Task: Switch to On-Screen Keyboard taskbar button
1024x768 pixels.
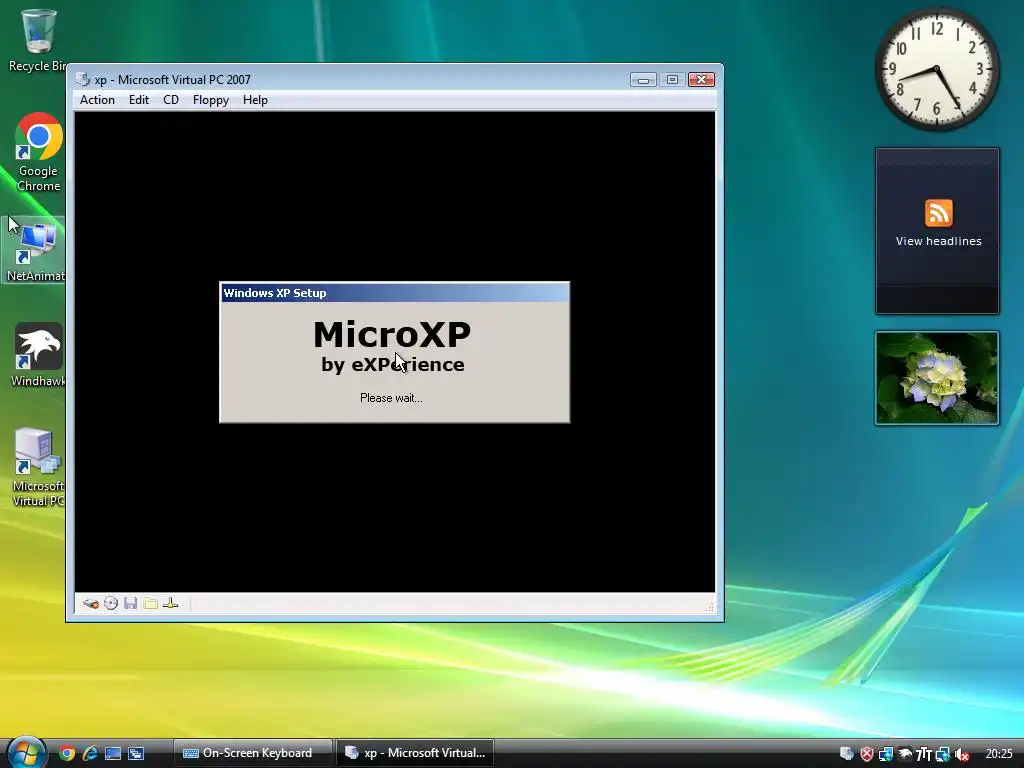Action: click(x=253, y=753)
